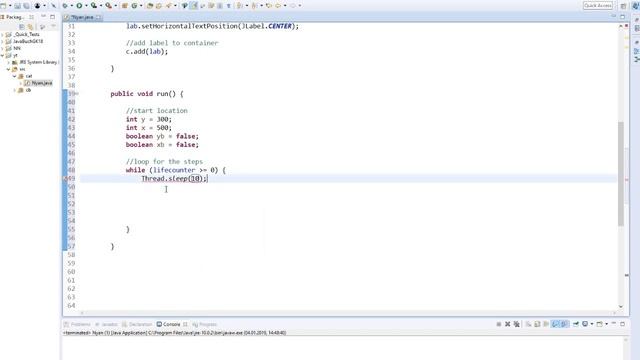Select the cat package in tree
Viewport: 640px width, 360px height.
(x=25, y=76)
